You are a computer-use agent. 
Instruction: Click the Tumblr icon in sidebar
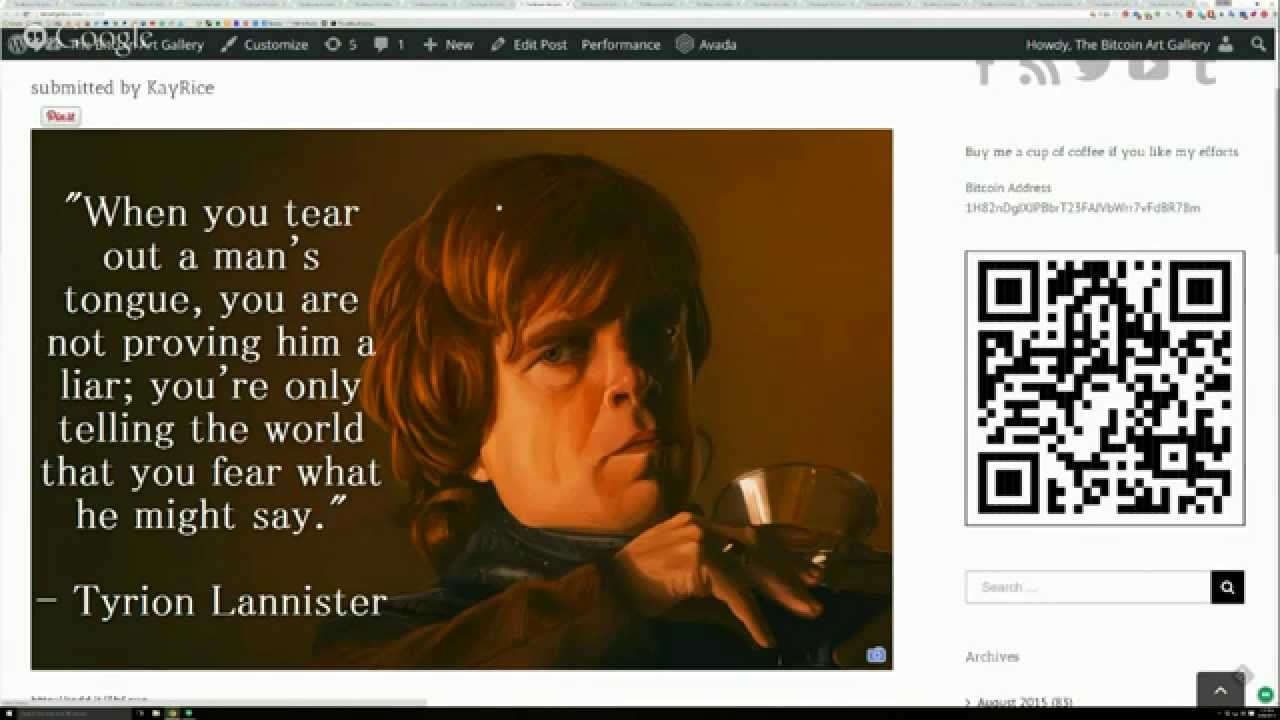pos(1205,70)
